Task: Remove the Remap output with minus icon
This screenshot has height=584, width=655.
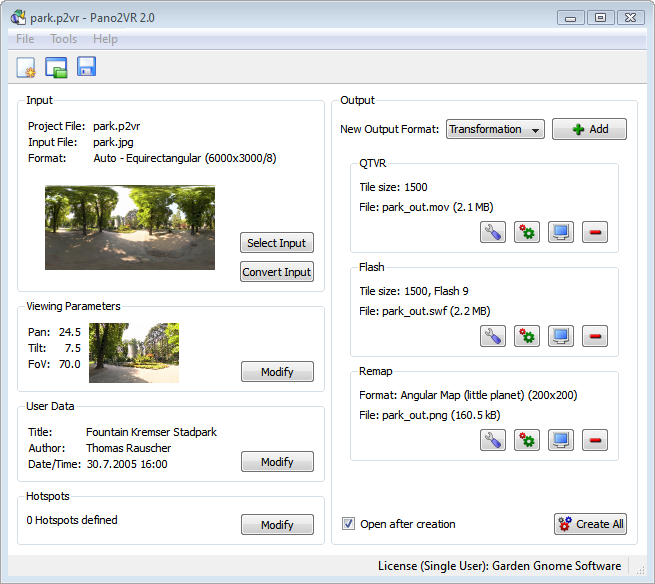Action: click(595, 440)
